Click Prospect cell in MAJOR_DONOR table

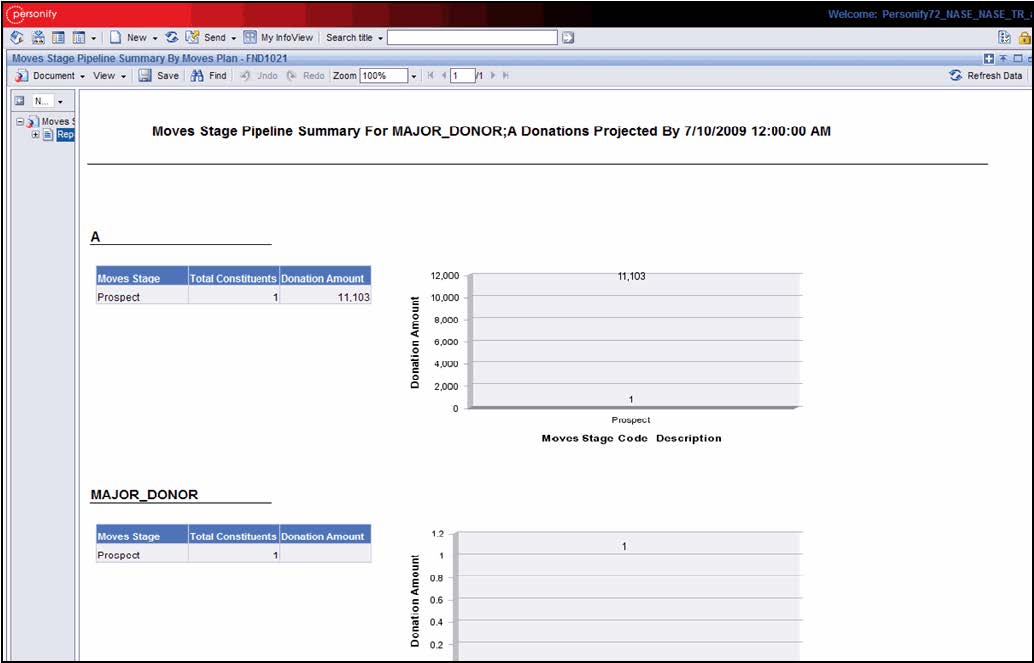click(x=142, y=555)
